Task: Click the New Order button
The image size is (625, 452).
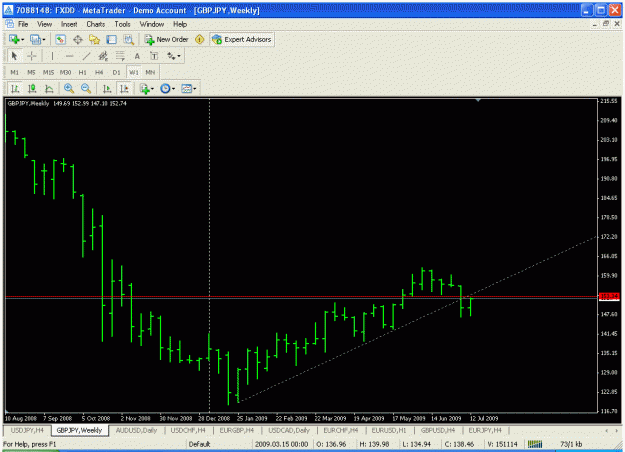Action: coord(166,39)
